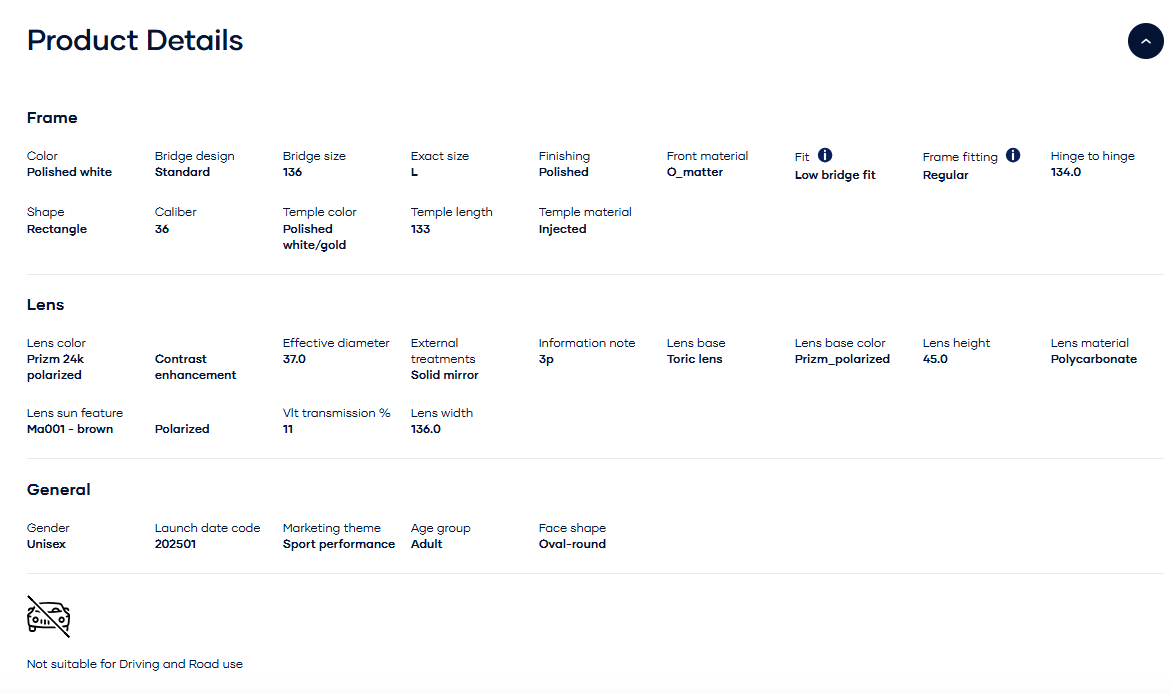Select the Toric lens base value
1170x693 pixels.
694,359
